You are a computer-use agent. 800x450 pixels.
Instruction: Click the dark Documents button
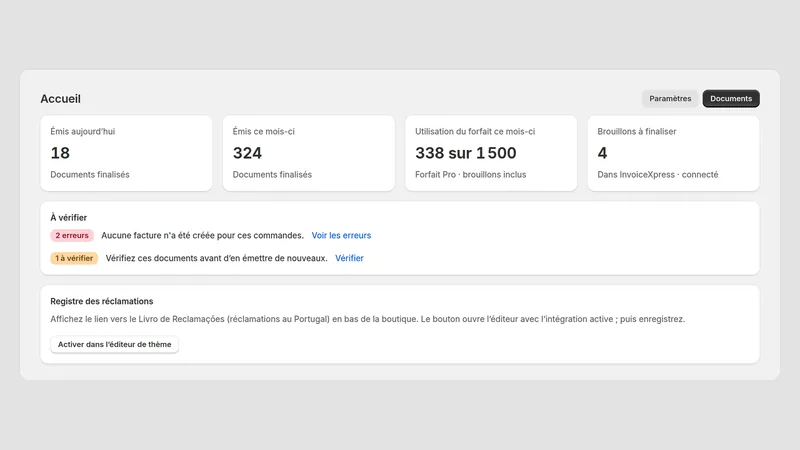pos(731,98)
